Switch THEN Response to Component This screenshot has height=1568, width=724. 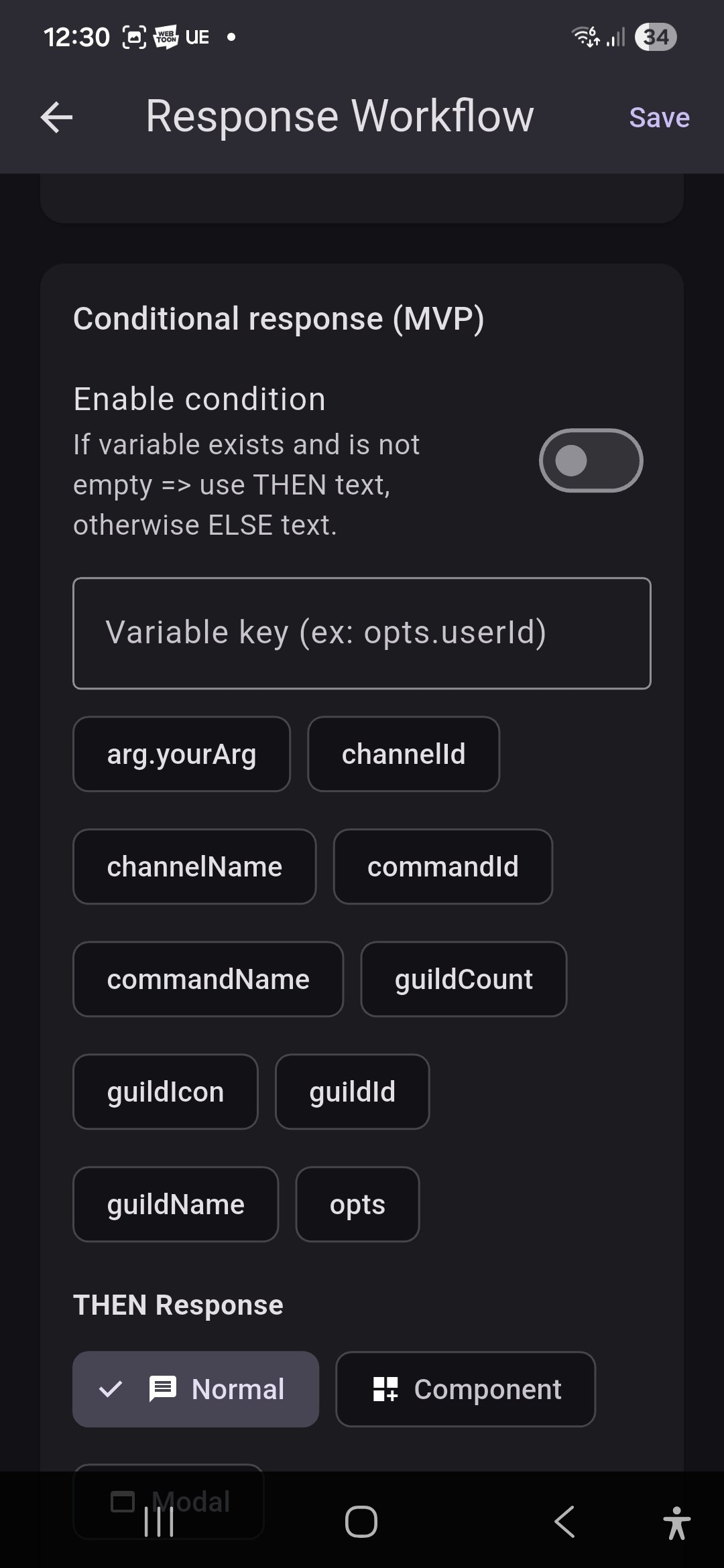[465, 1390]
